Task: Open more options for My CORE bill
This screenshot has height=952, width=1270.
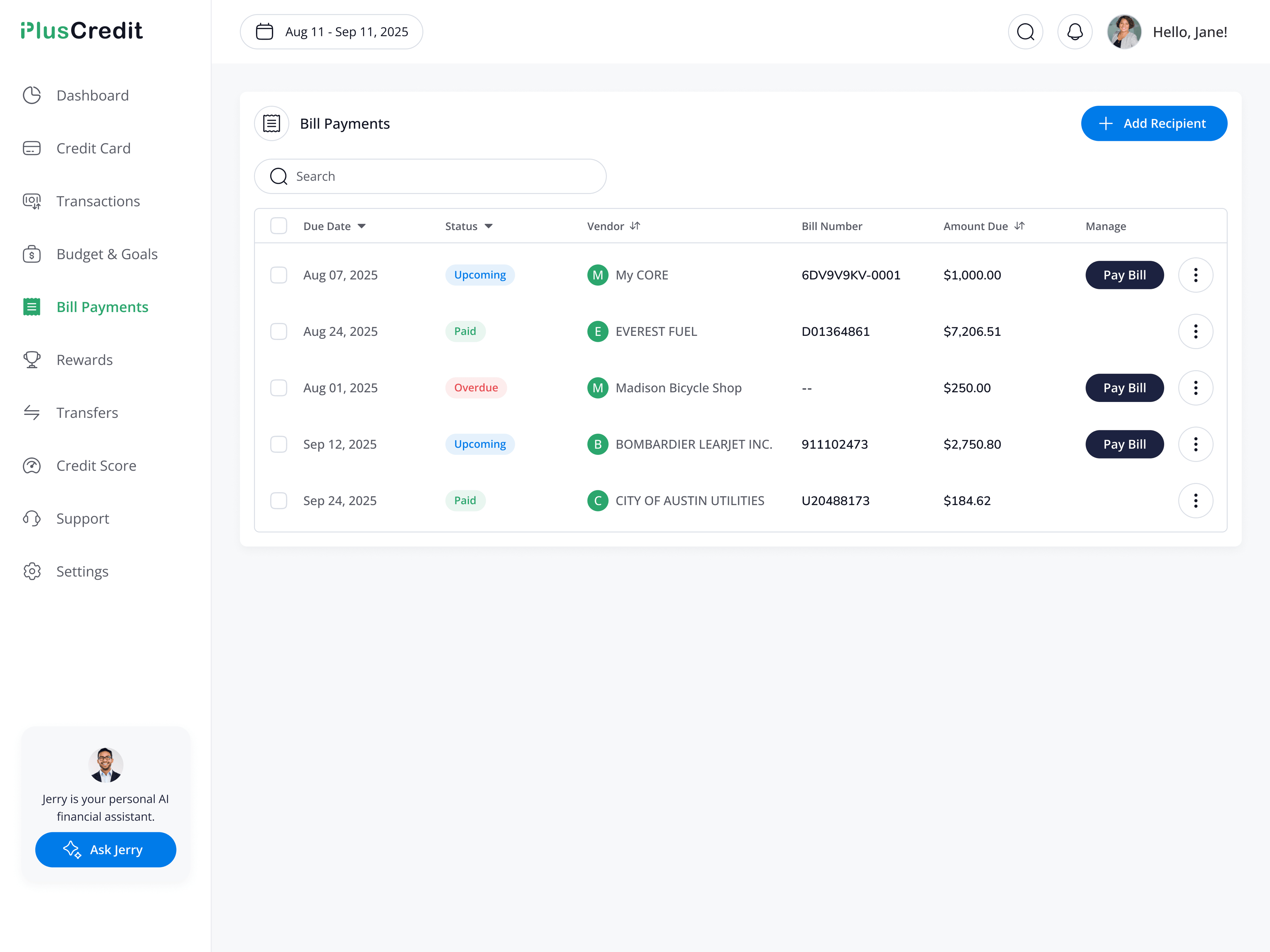Action: (x=1196, y=275)
